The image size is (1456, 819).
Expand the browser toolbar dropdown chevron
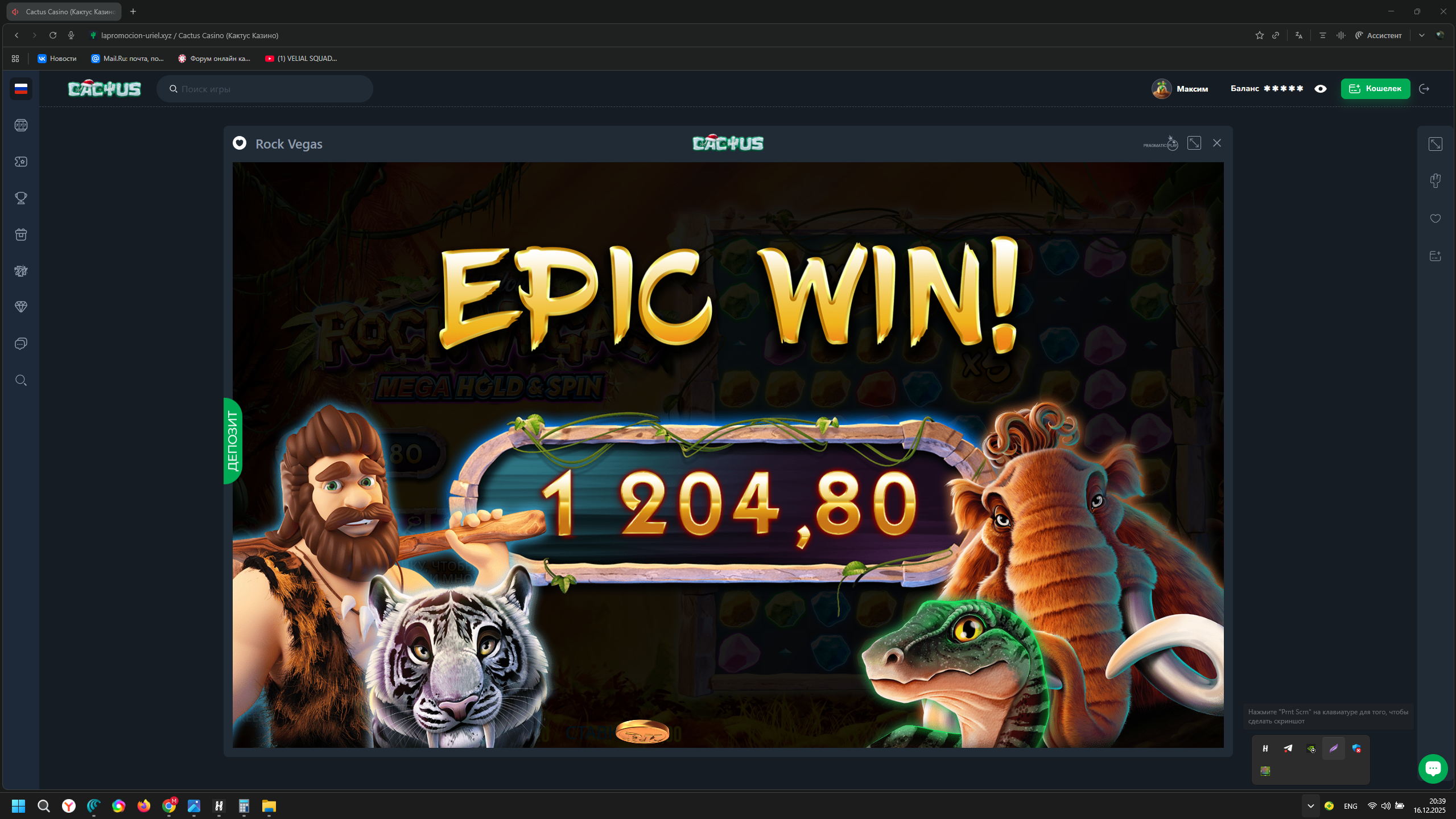point(1421,35)
